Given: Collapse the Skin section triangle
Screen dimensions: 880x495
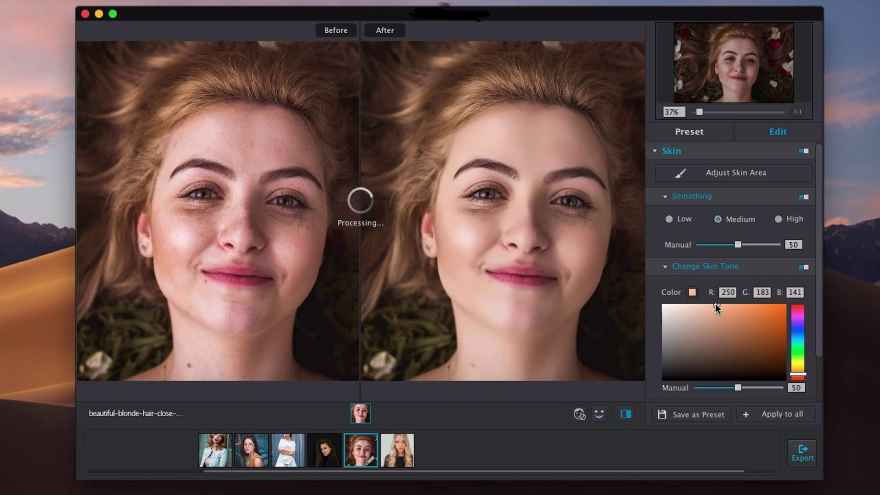Looking at the screenshot, I should [655, 151].
